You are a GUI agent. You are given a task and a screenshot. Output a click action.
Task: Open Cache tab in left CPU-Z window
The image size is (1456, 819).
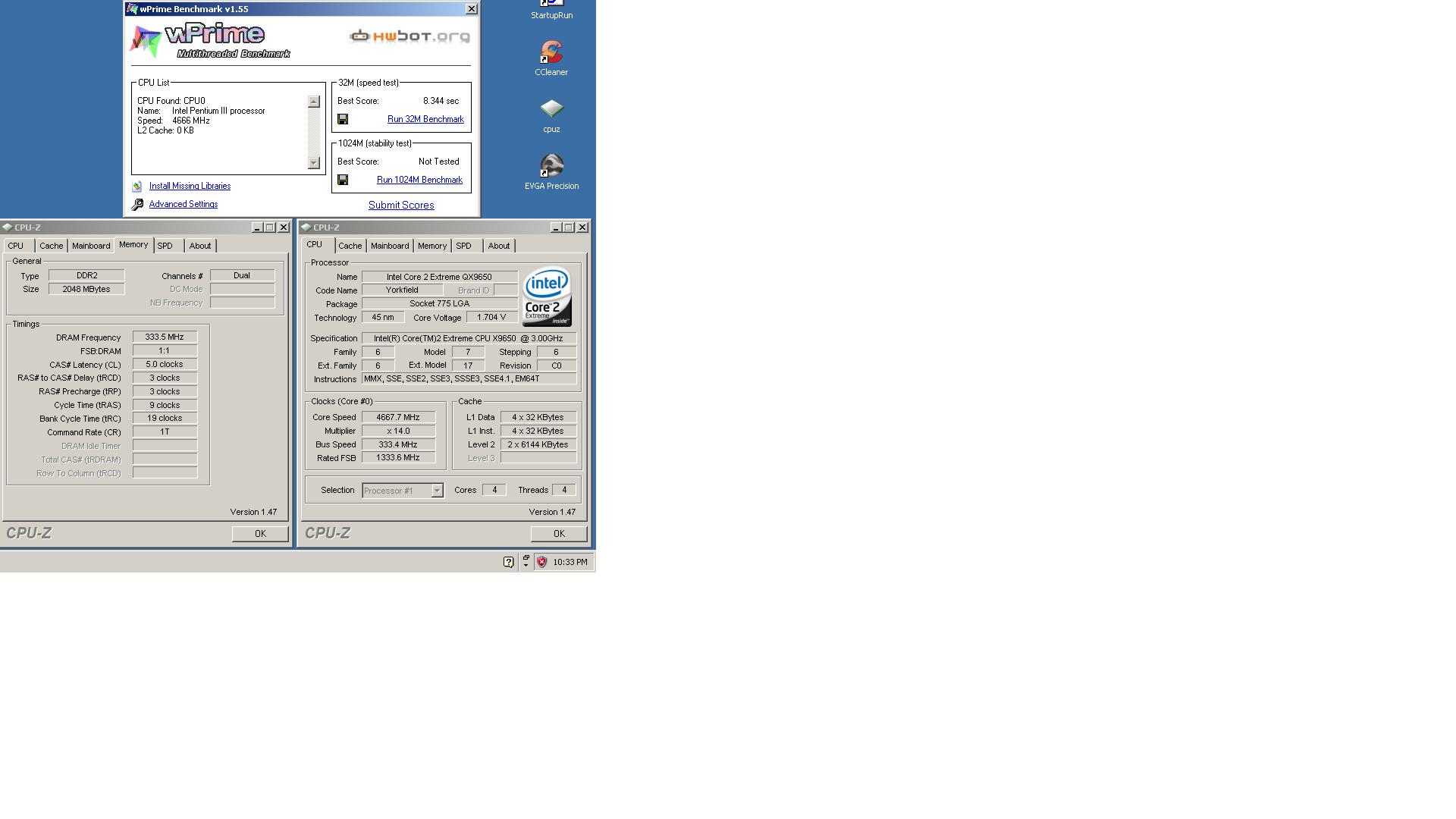pos(52,246)
